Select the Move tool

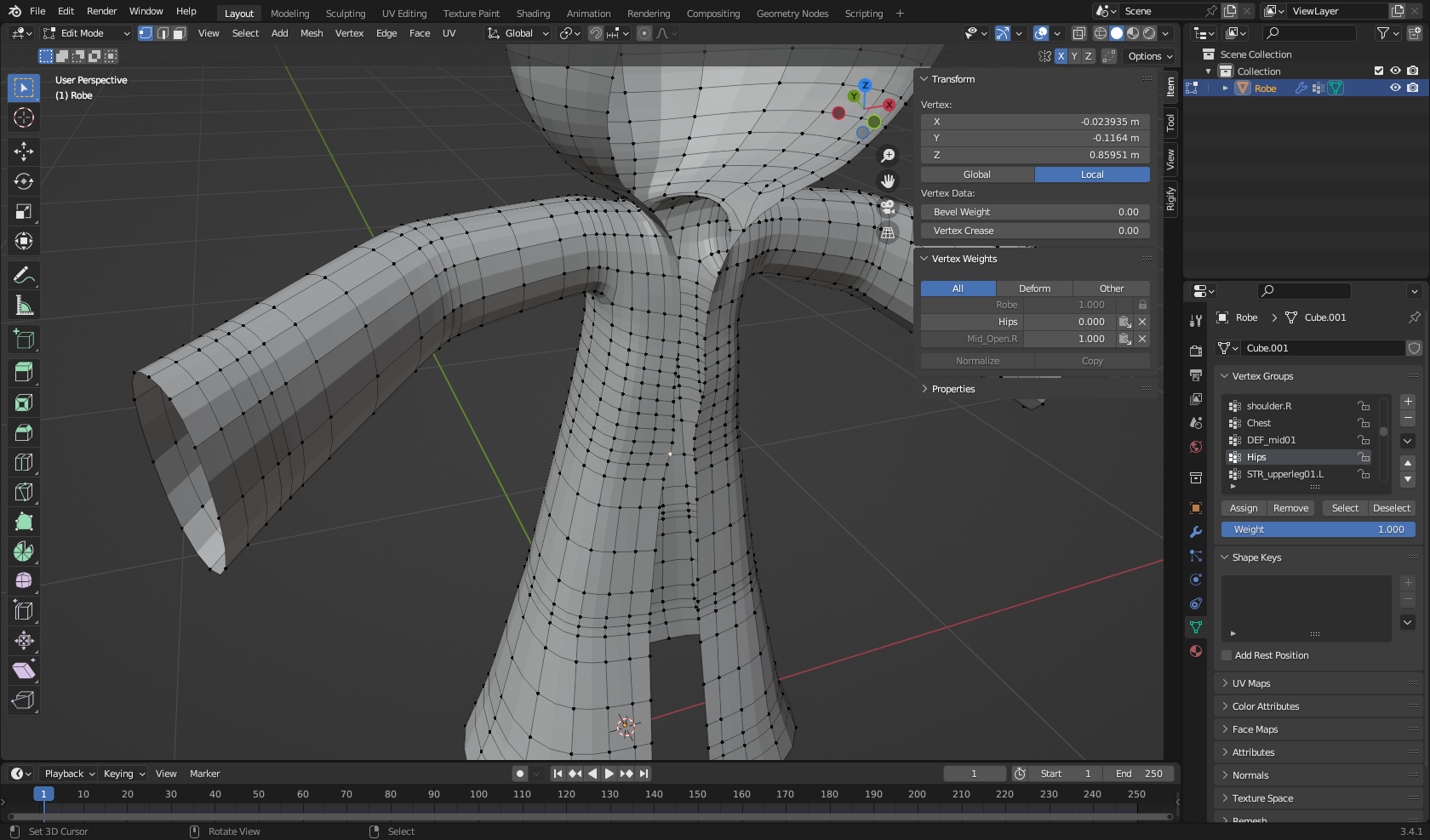(24, 151)
